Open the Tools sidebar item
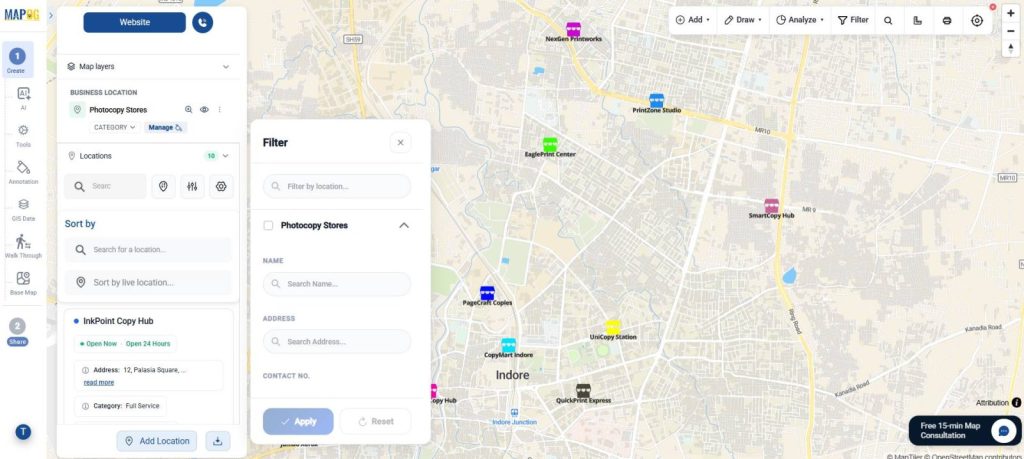This screenshot has width=1024, height=459. click(24, 135)
